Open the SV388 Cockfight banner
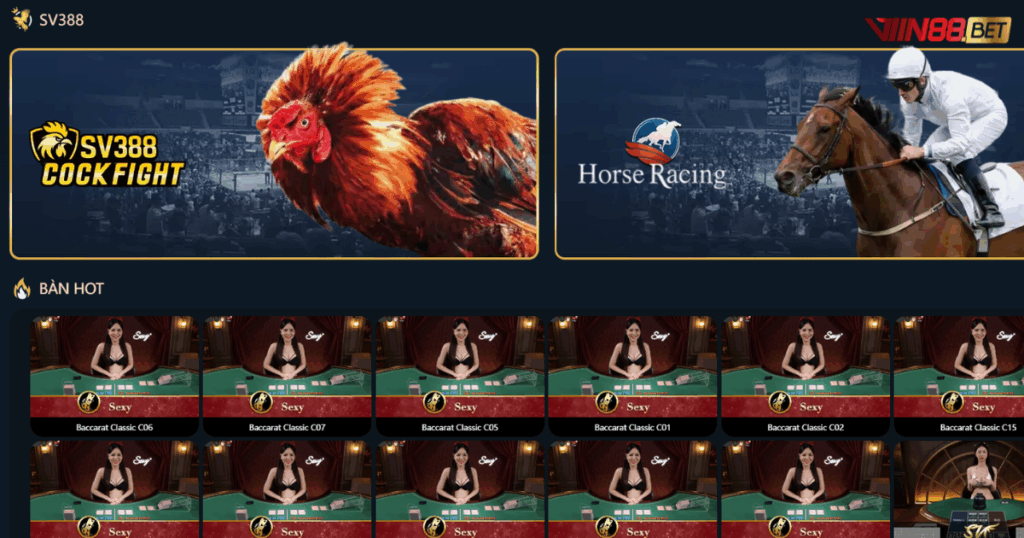Image resolution: width=1024 pixels, height=538 pixels. [274, 154]
